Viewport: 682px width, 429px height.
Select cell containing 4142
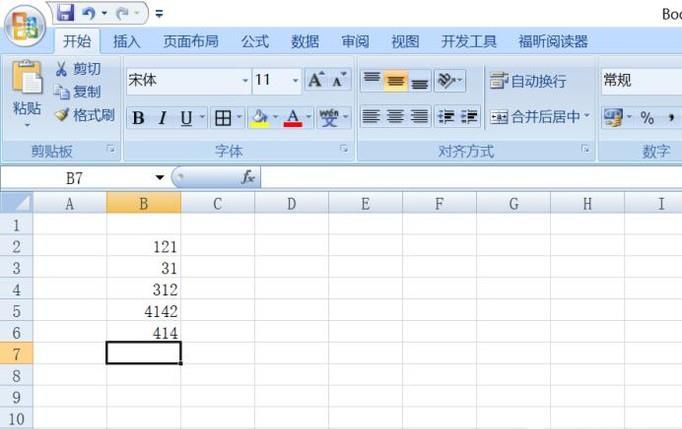tap(144, 311)
